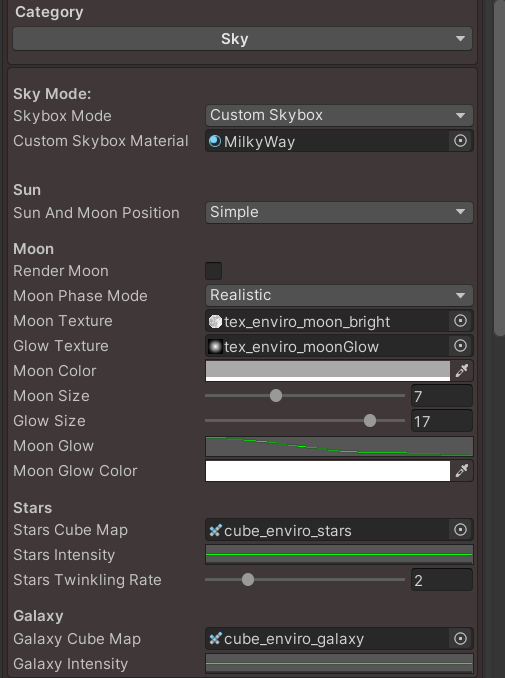
Task: Open object picker for Custom Skybox Material
Action: pyautogui.click(x=460, y=141)
